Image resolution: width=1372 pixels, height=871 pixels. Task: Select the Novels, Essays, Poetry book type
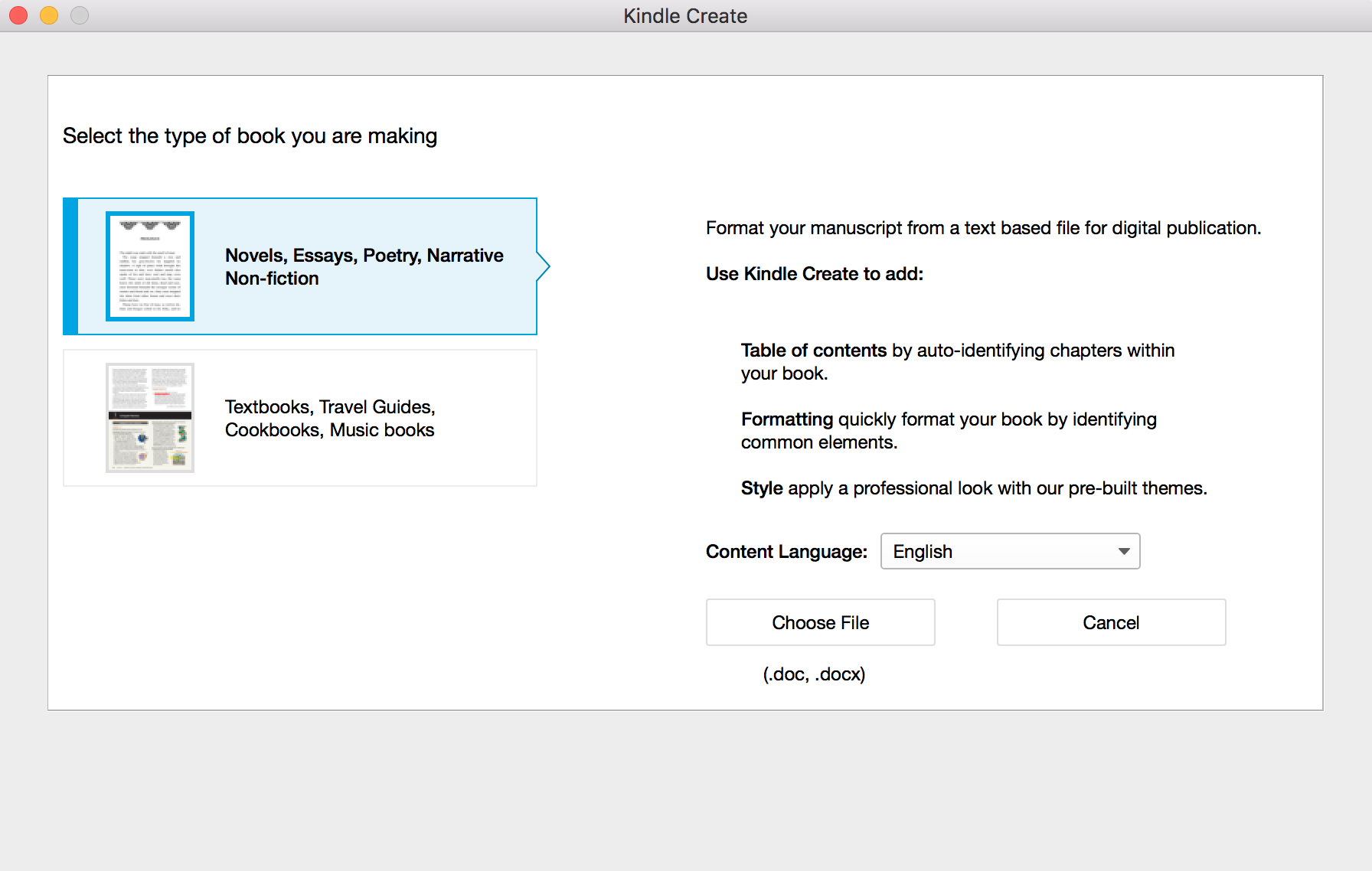click(x=306, y=266)
